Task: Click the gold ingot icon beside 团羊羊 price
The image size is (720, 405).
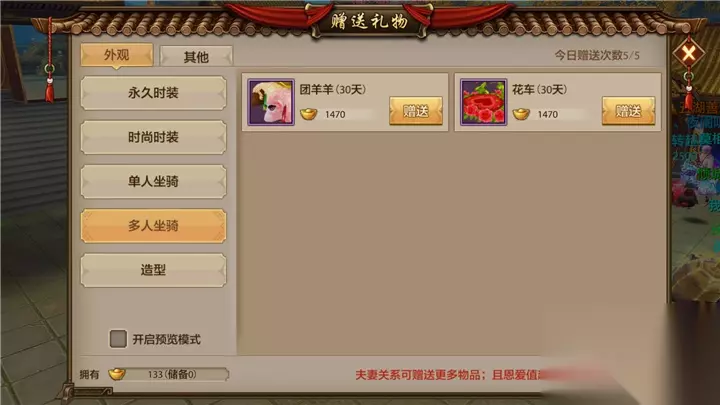Action: pyautogui.click(x=309, y=114)
